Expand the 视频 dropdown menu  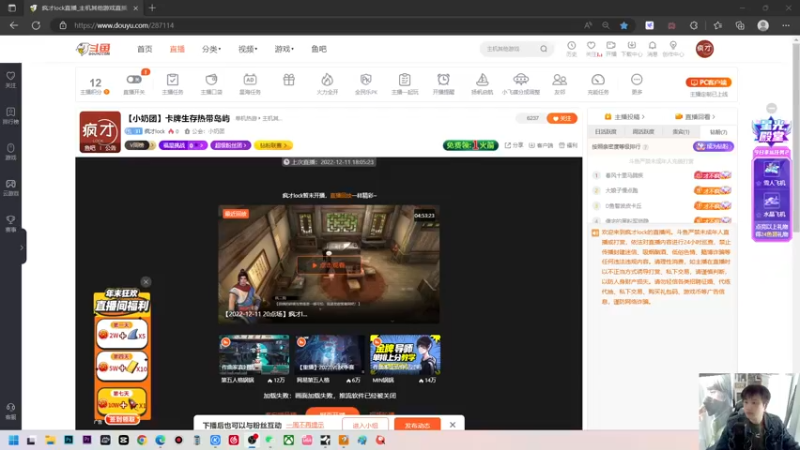(247, 49)
